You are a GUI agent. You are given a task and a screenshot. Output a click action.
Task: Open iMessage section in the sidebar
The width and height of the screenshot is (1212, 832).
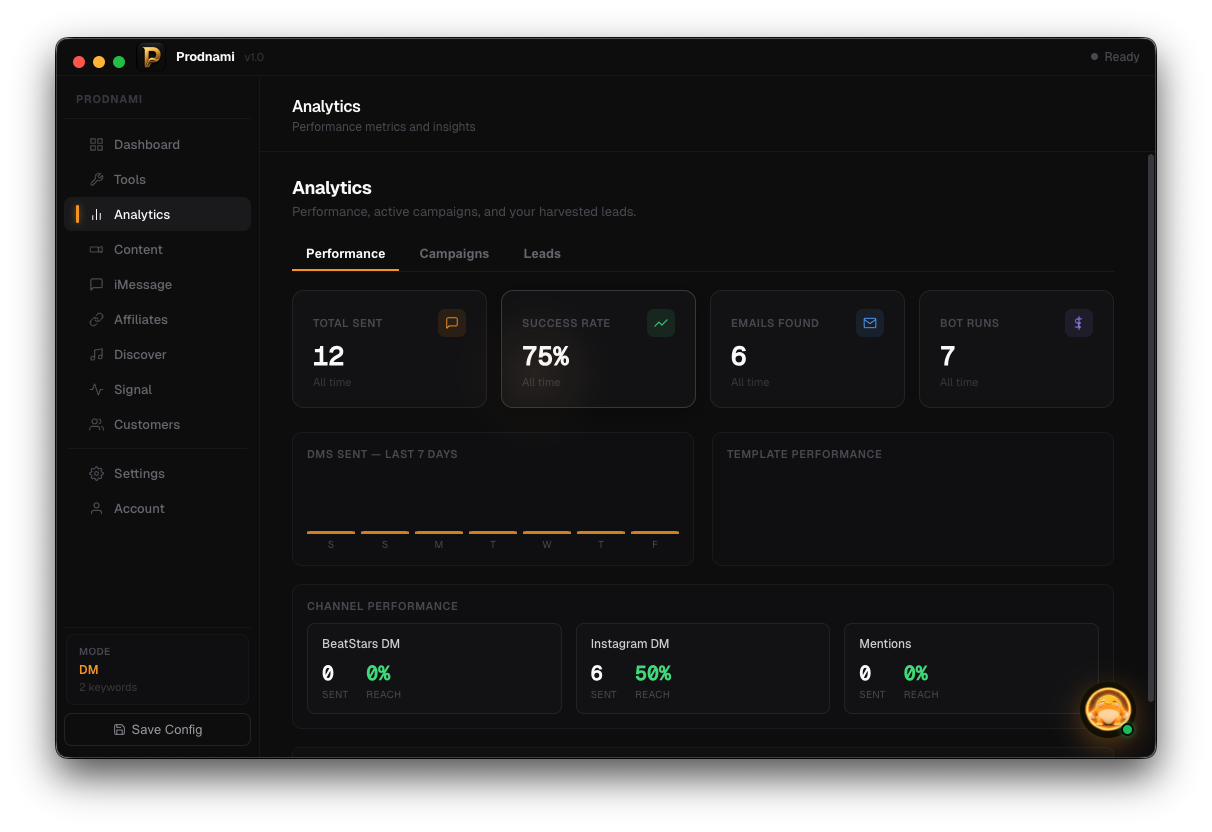(158, 285)
